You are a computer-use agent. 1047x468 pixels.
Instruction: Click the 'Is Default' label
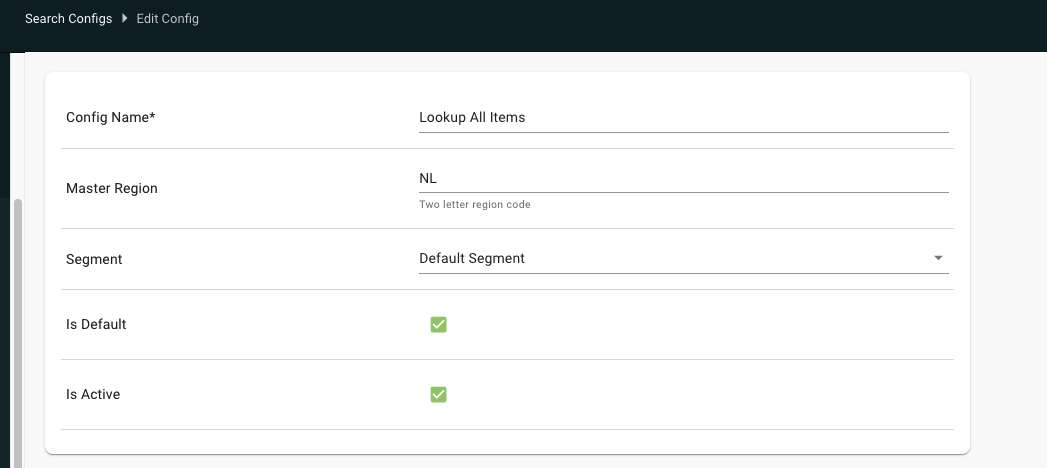click(96, 324)
